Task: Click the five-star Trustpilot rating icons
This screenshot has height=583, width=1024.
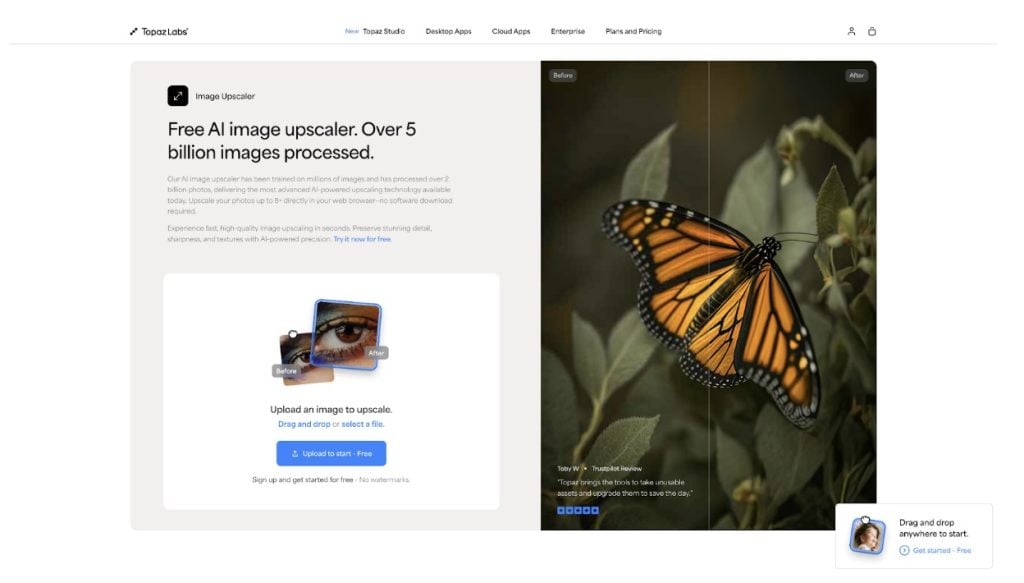Action: point(577,511)
